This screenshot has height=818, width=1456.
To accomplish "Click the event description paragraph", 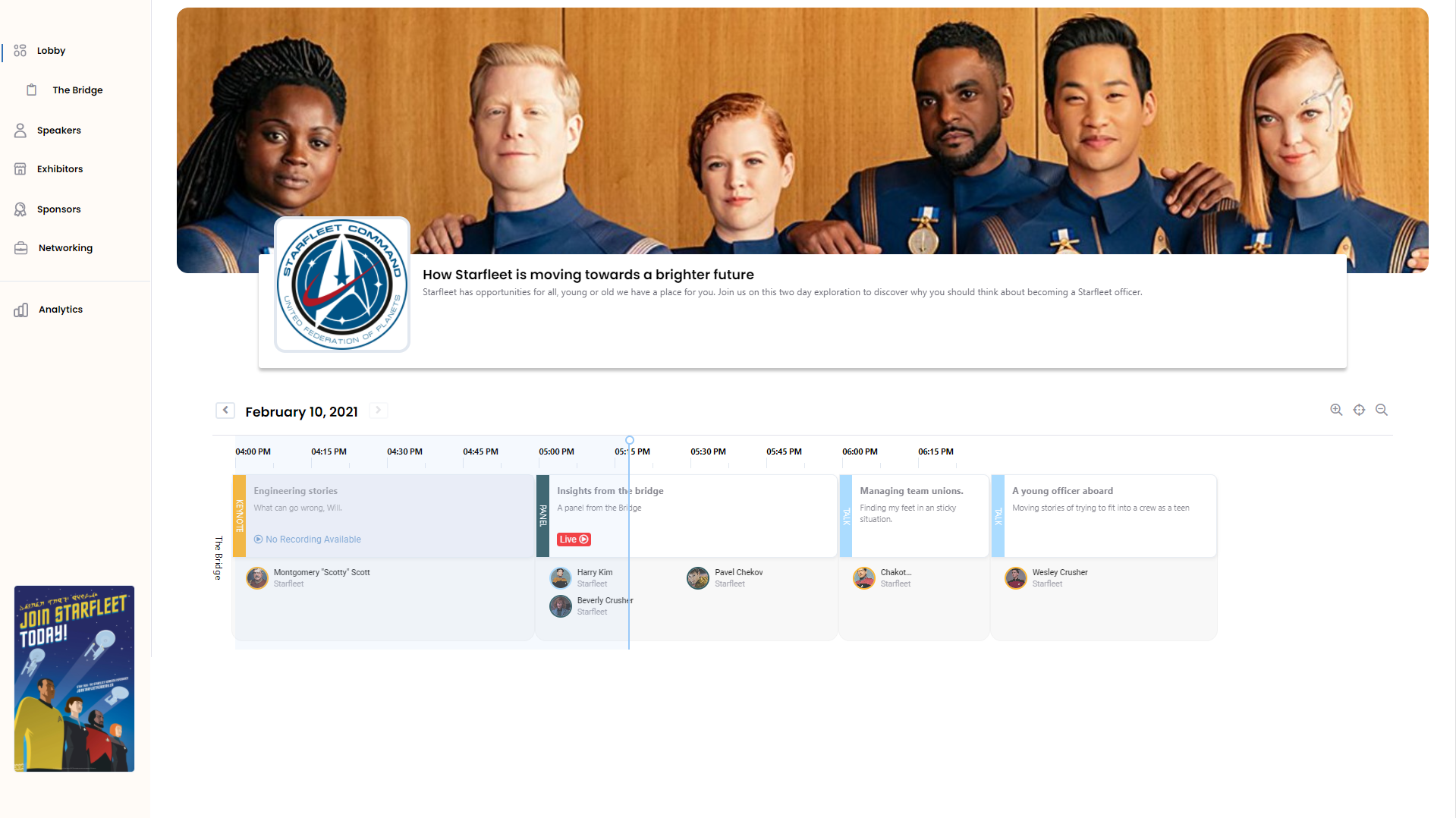I will click(x=782, y=292).
